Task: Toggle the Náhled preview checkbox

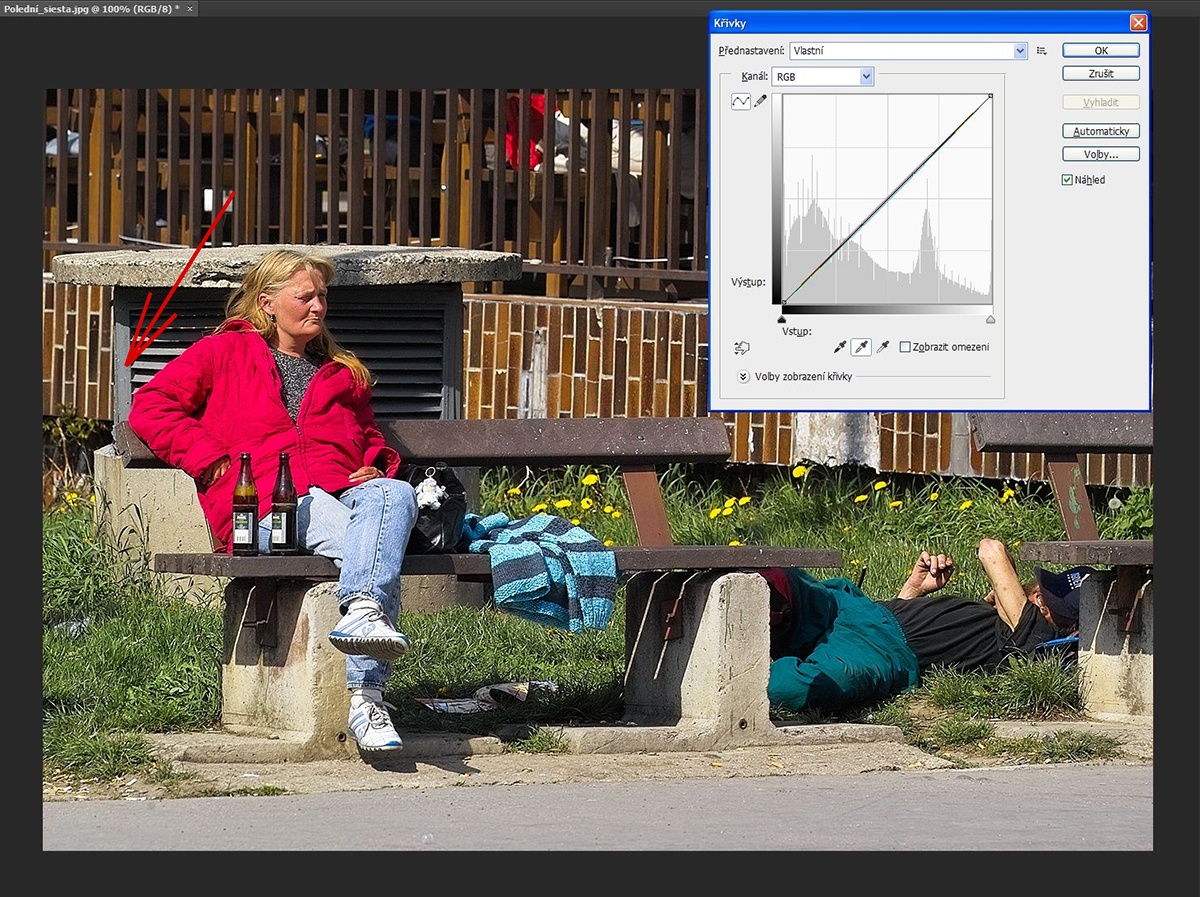Action: point(1067,180)
